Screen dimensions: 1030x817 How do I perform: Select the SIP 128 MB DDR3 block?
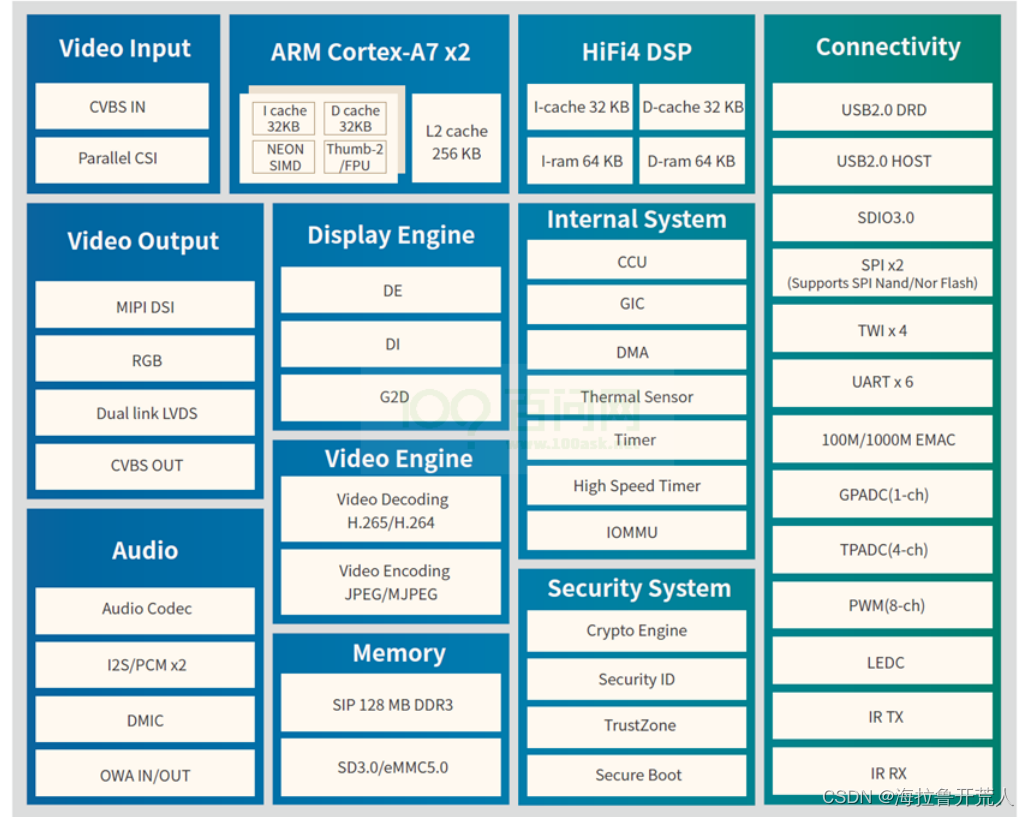tap(391, 703)
